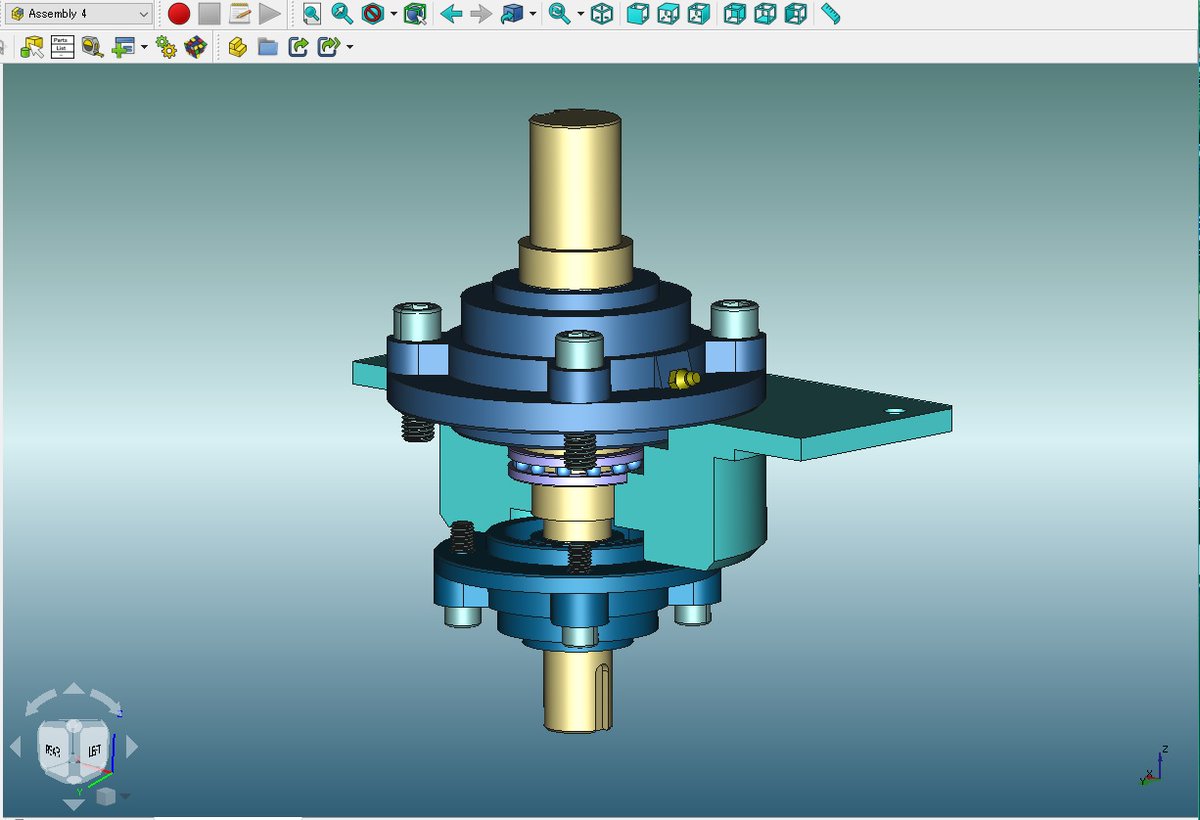This screenshot has height=820, width=1200.
Task: Click the cube with cursor select icon
Action: 416,14
